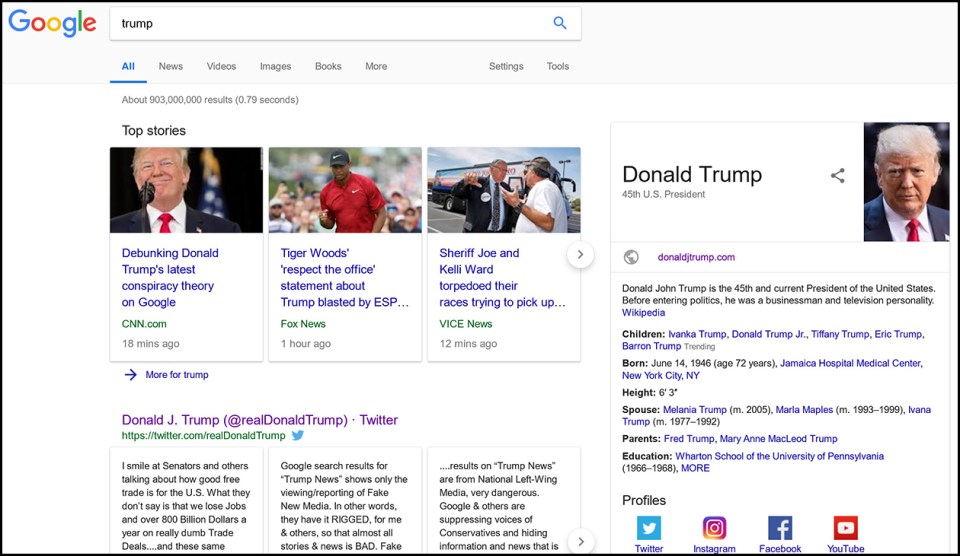The height and width of the screenshot is (556, 960).
Task: Click the Tiger Woods story thumbnail
Action: click(345, 190)
